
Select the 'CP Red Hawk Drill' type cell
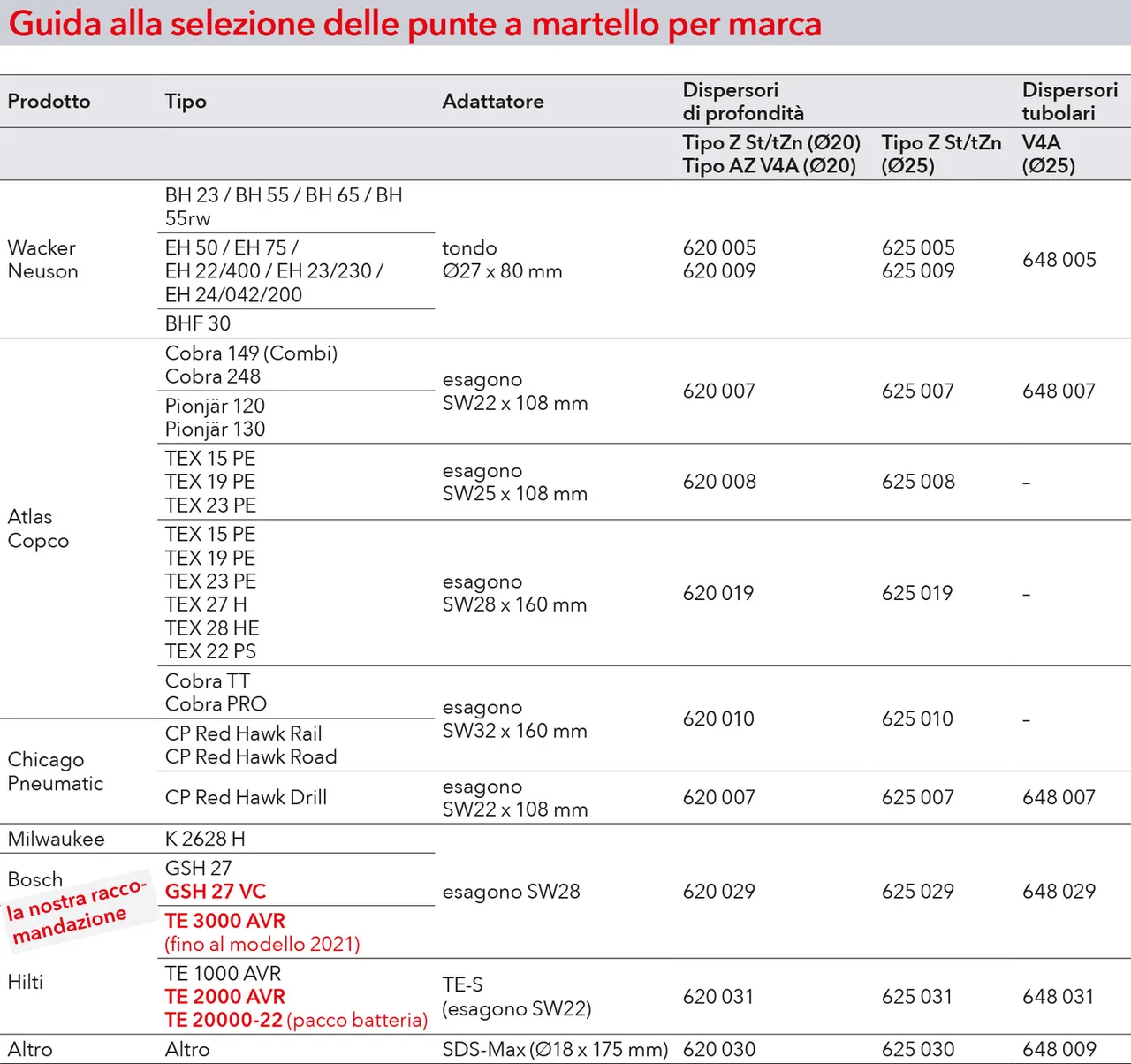pos(246,798)
